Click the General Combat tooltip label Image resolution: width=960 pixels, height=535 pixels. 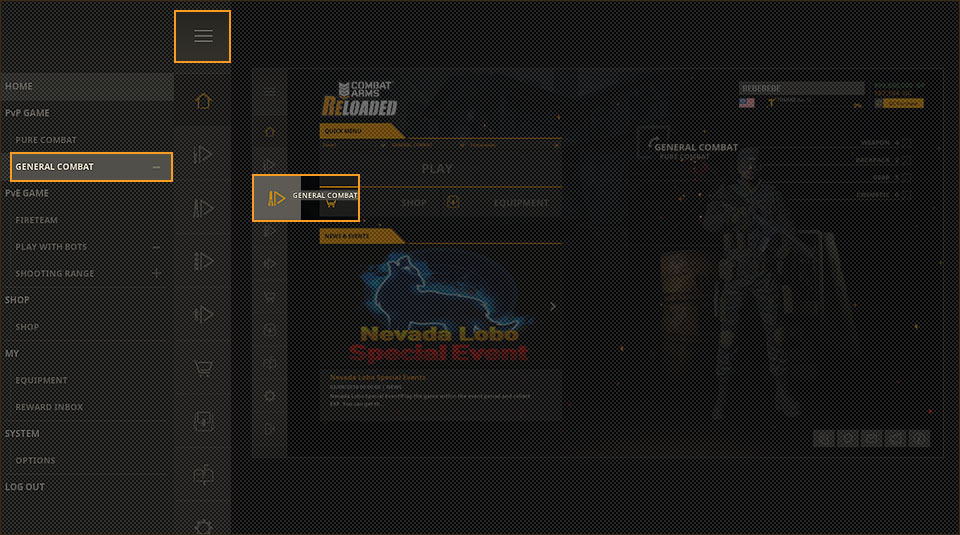pyautogui.click(x=324, y=195)
